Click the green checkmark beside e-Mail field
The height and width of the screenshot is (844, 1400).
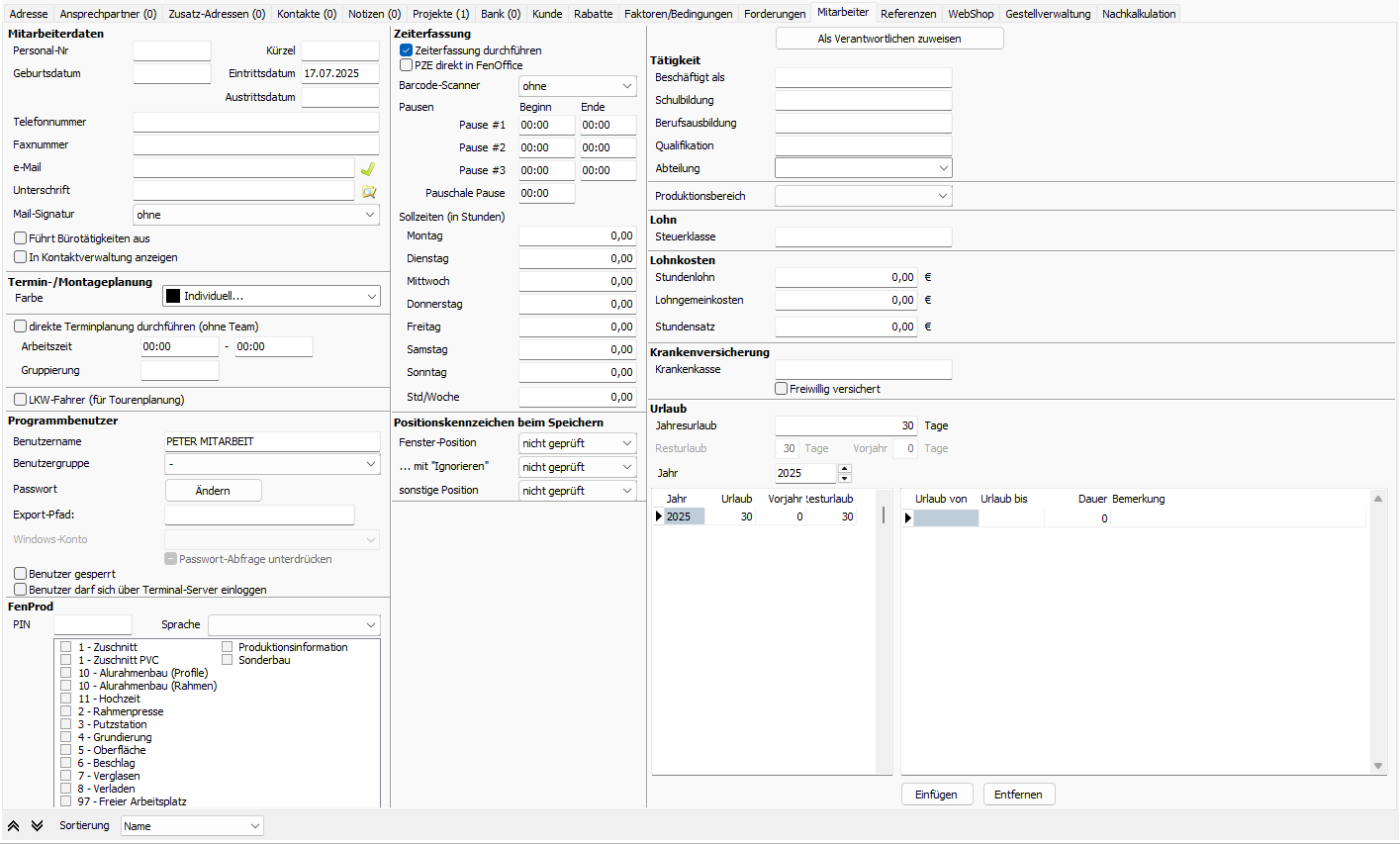point(368,169)
